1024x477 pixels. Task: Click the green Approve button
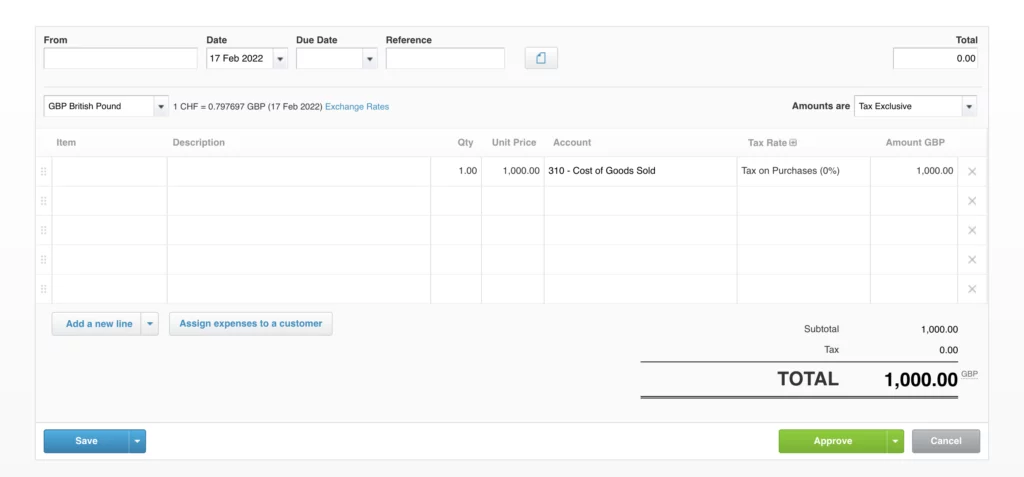tap(833, 441)
